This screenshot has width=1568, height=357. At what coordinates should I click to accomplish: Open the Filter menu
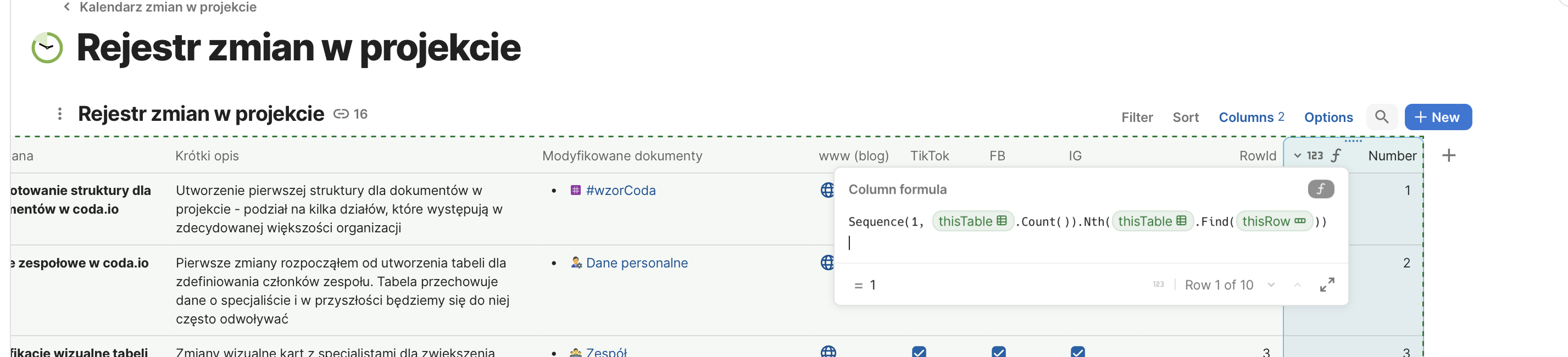click(1136, 118)
